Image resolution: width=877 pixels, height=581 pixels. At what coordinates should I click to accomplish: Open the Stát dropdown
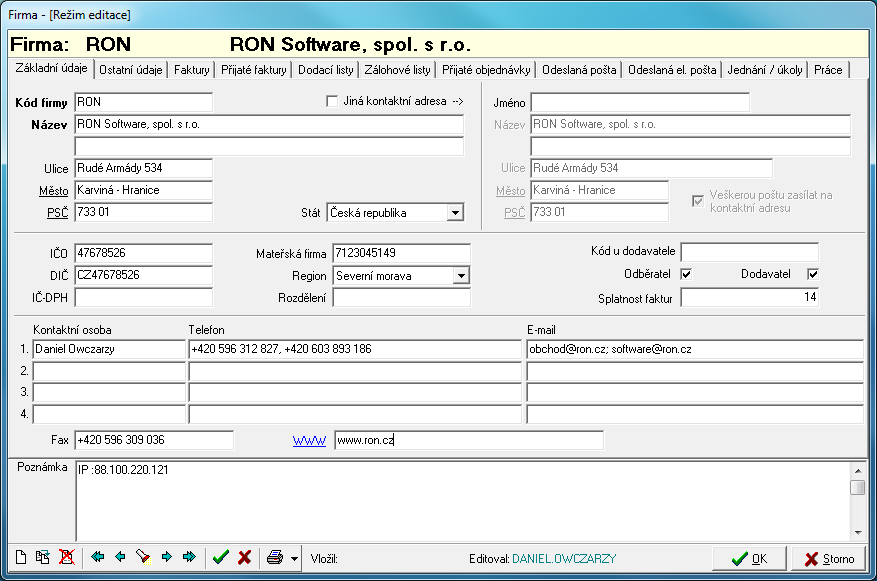pyautogui.click(x=456, y=213)
